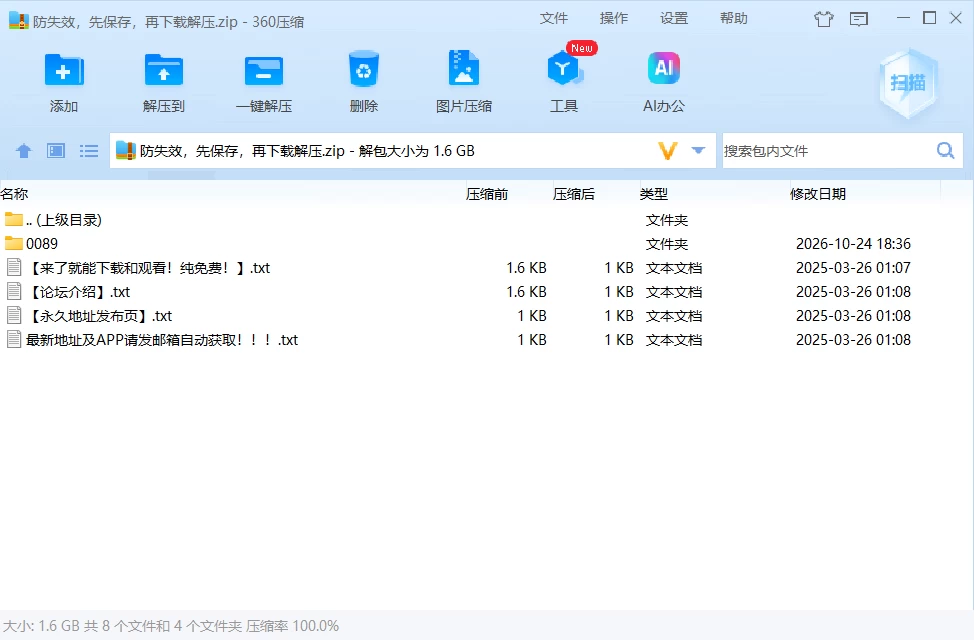Switch to the thumbnail view icon

(56, 151)
